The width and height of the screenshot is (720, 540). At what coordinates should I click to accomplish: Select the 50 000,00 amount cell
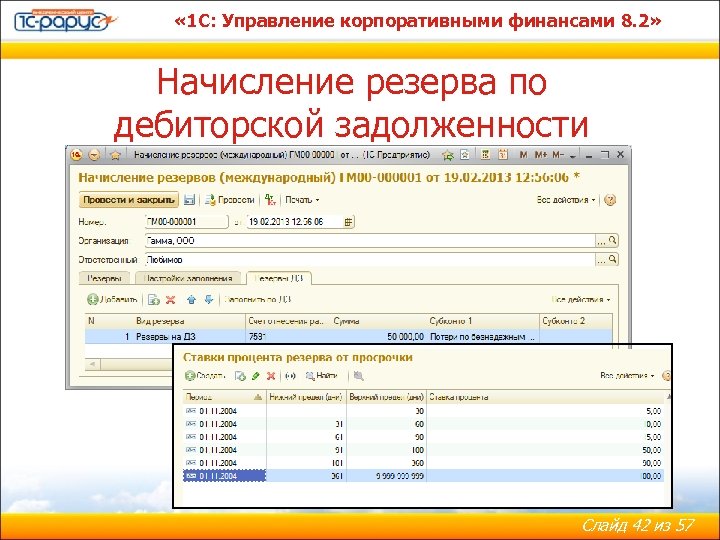pyautogui.click(x=379, y=337)
